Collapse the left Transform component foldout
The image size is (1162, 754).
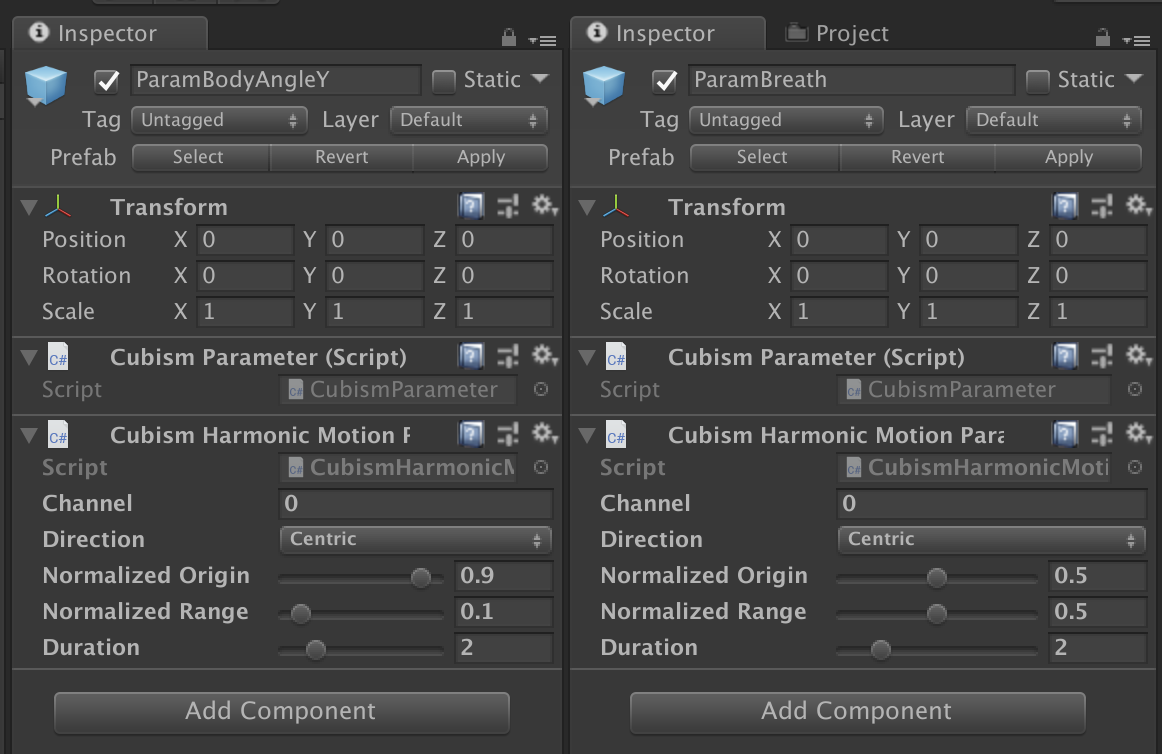pyautogui.click(x=29, y=208)
